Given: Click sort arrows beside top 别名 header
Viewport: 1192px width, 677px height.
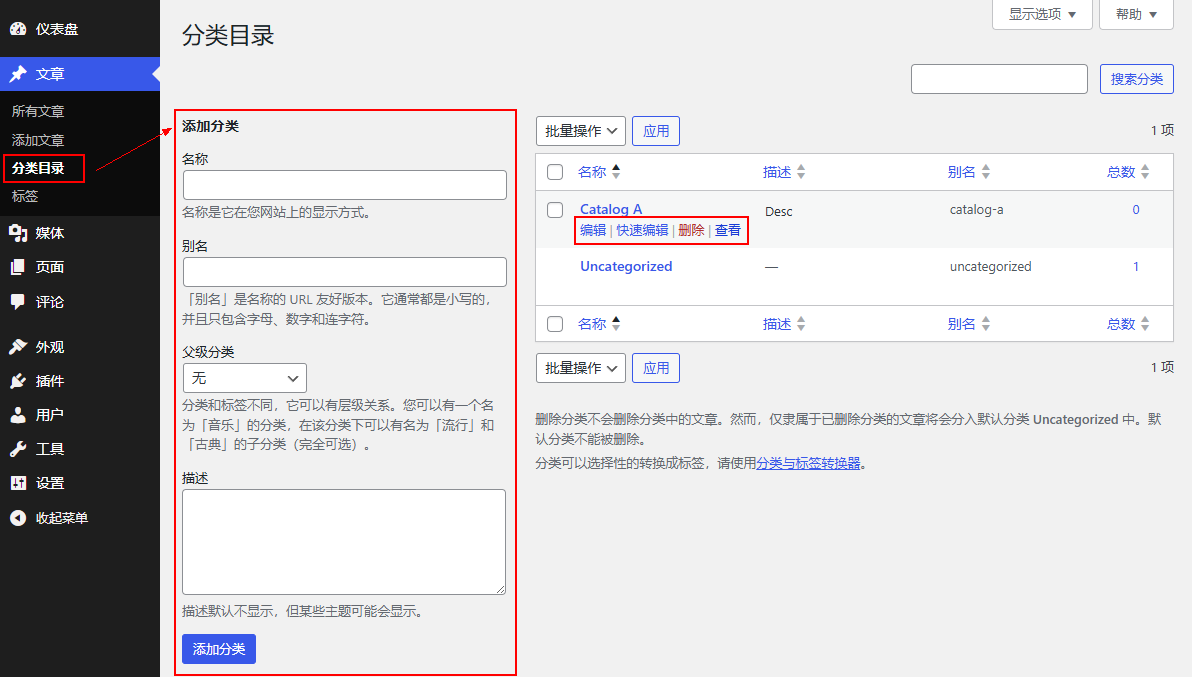Looking at the screenshot, I should (x=986, y=172).
